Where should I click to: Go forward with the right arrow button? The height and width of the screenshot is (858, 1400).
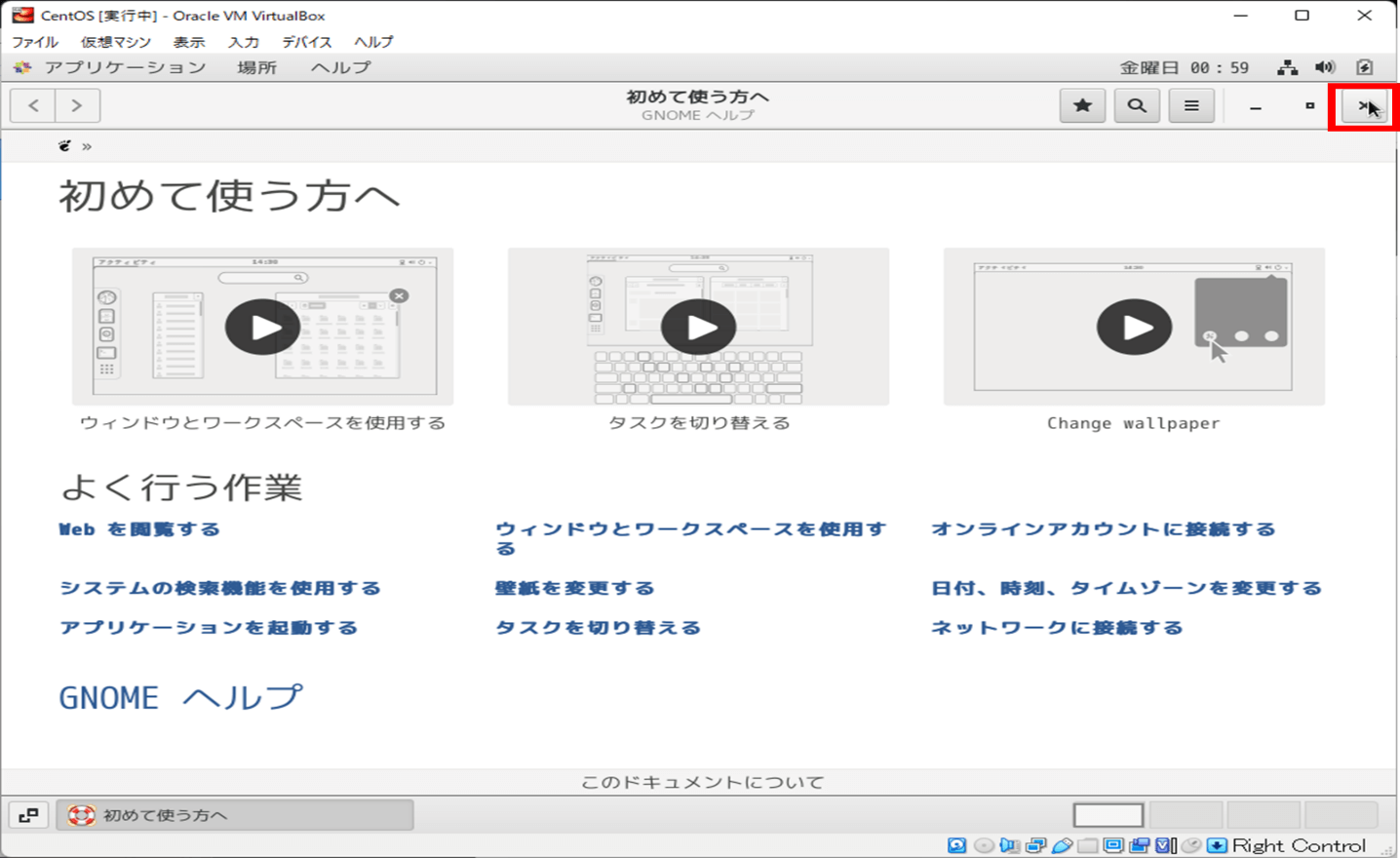click(x=77, y=105)
